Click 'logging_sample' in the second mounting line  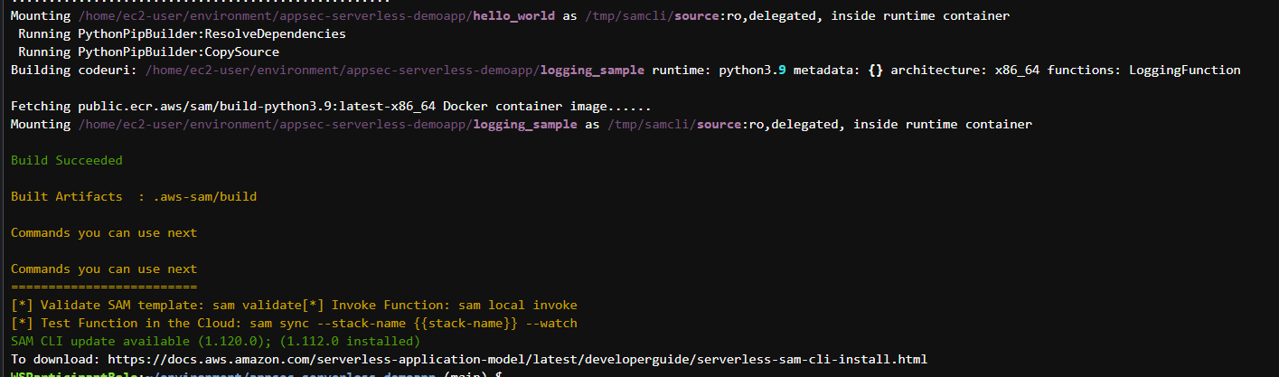[525, 124]
